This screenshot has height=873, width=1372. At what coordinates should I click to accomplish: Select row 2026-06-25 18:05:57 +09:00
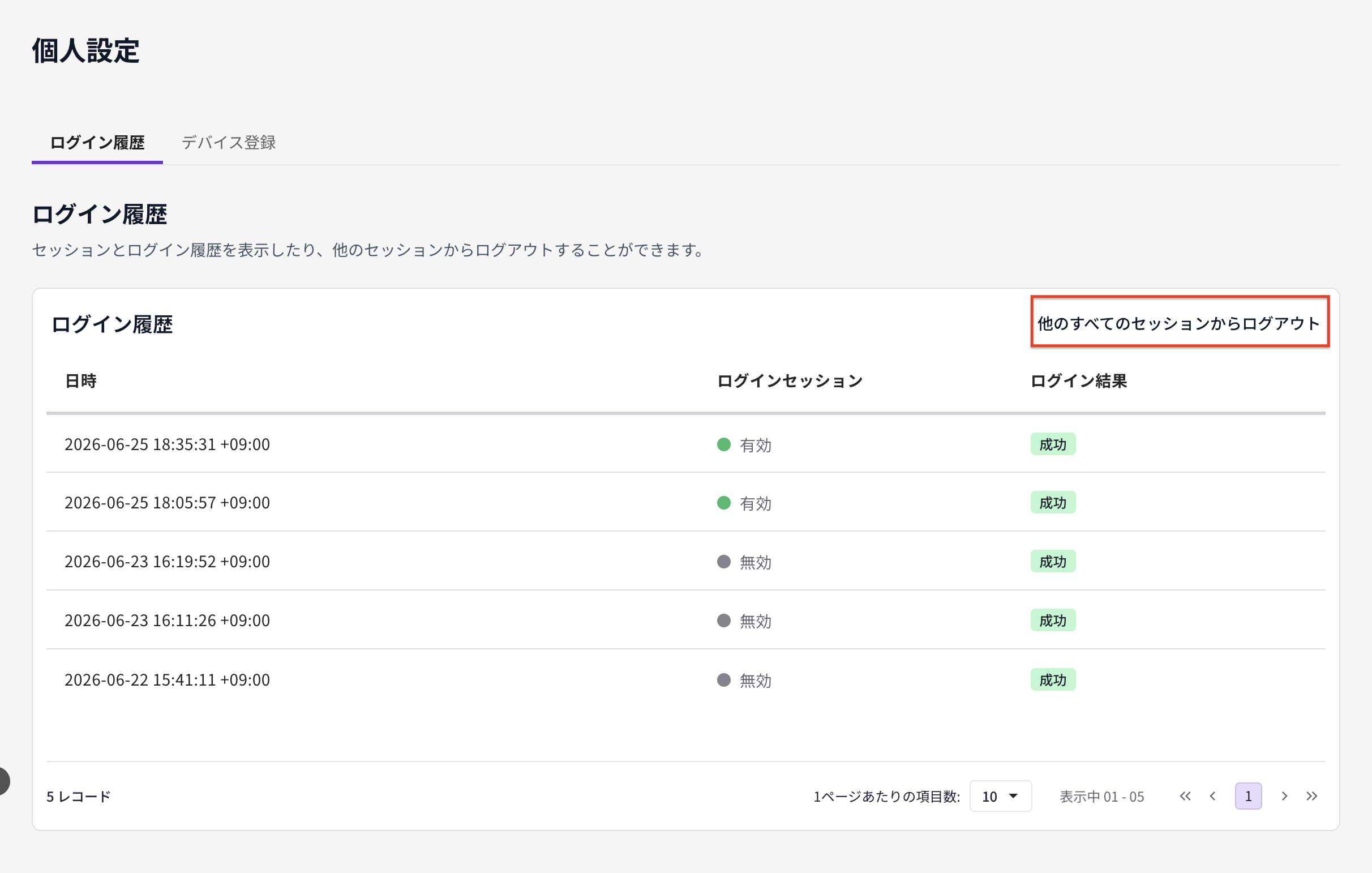tap(686, 503)
